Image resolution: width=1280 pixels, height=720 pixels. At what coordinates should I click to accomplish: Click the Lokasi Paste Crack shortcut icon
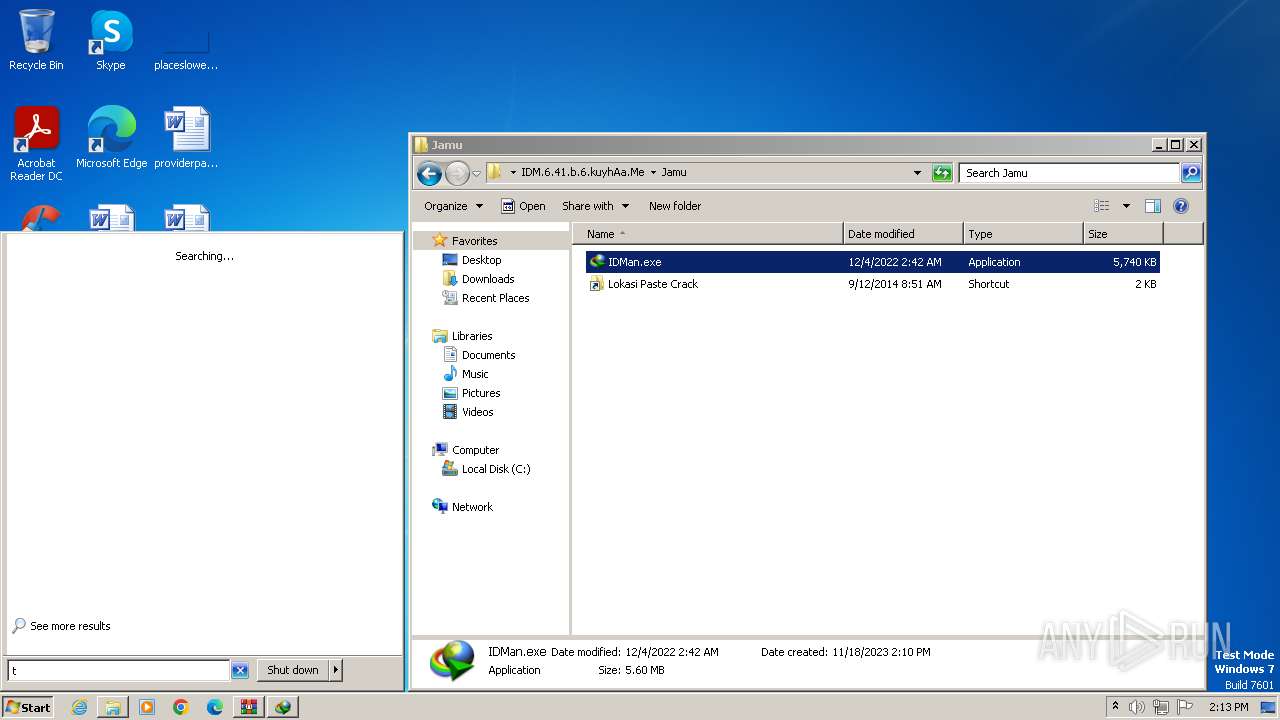(597, 284)
